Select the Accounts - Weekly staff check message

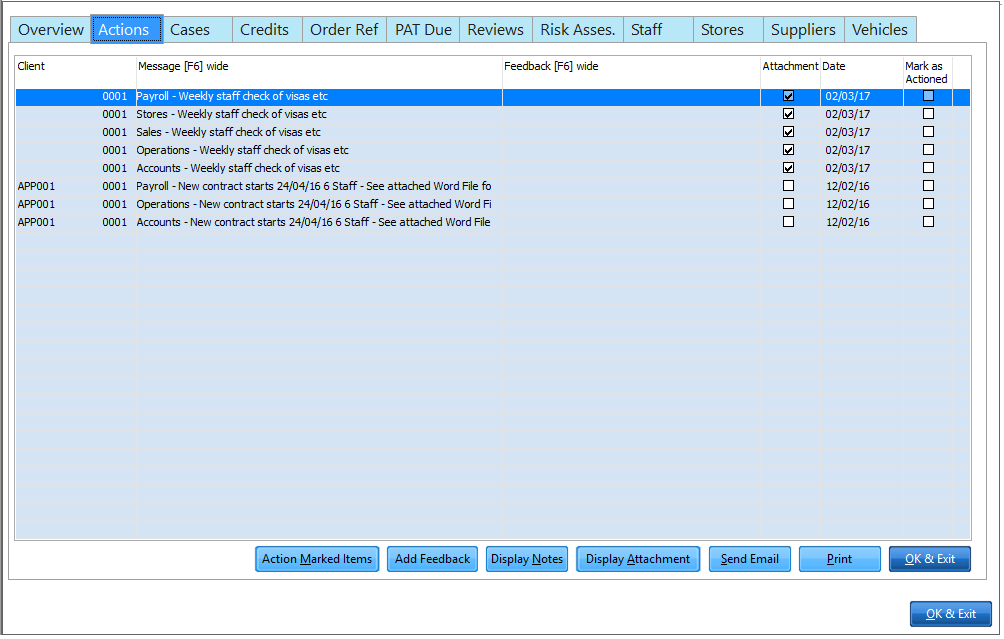[x=238, y=168]
